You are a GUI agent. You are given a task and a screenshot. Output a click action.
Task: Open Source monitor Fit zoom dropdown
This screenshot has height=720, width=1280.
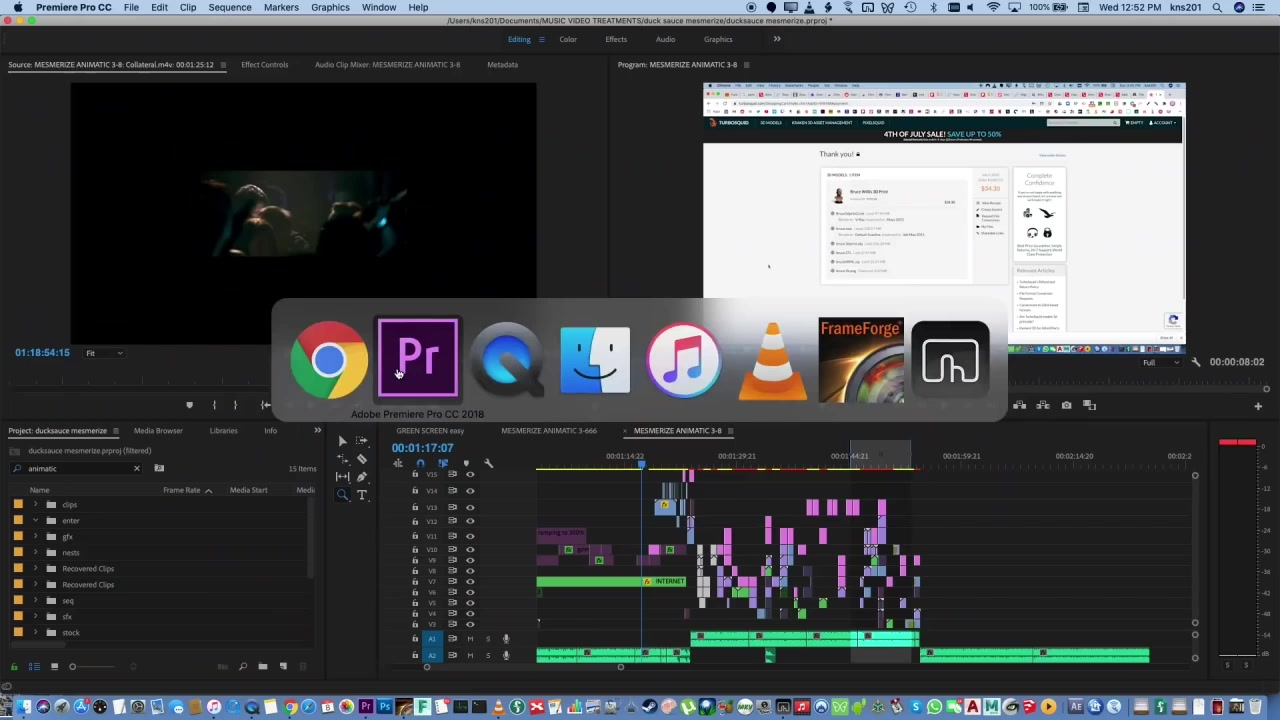coord(104,353)
